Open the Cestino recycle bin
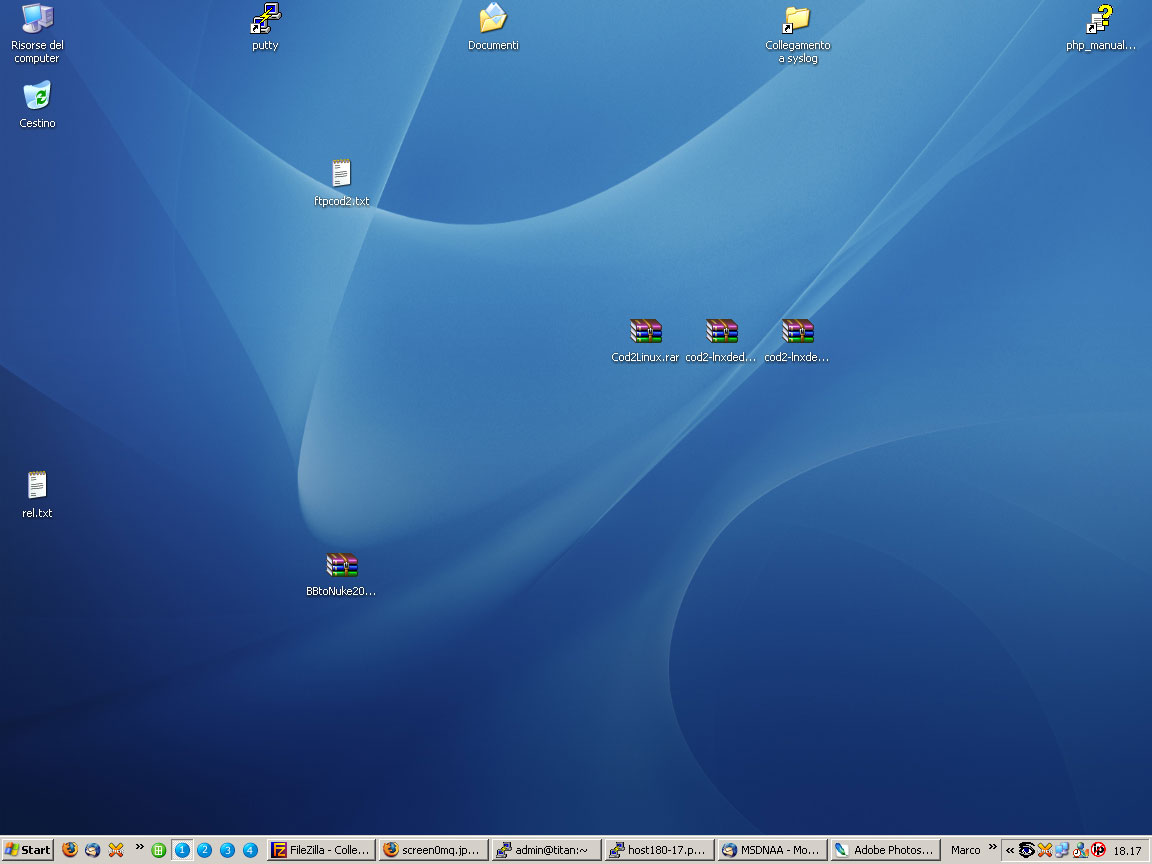1152x864 pixels. [x=37, y=97]
